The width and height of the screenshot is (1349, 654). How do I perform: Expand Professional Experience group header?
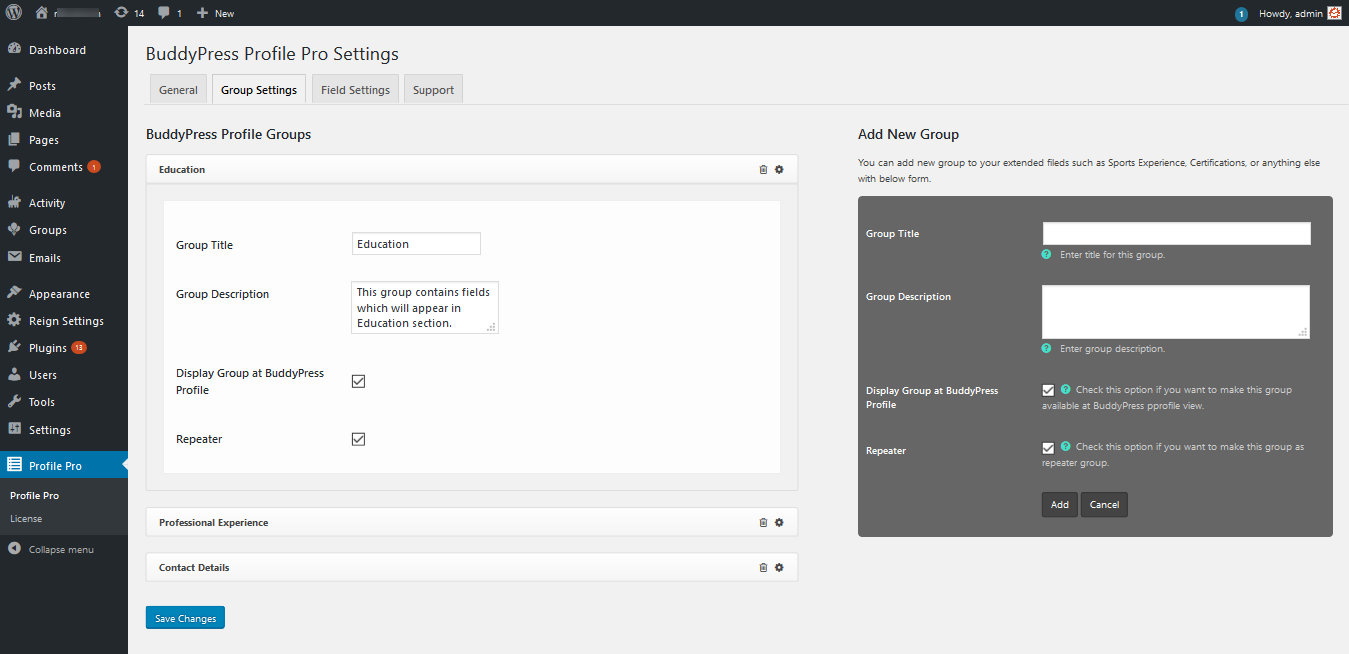(472, 522)
